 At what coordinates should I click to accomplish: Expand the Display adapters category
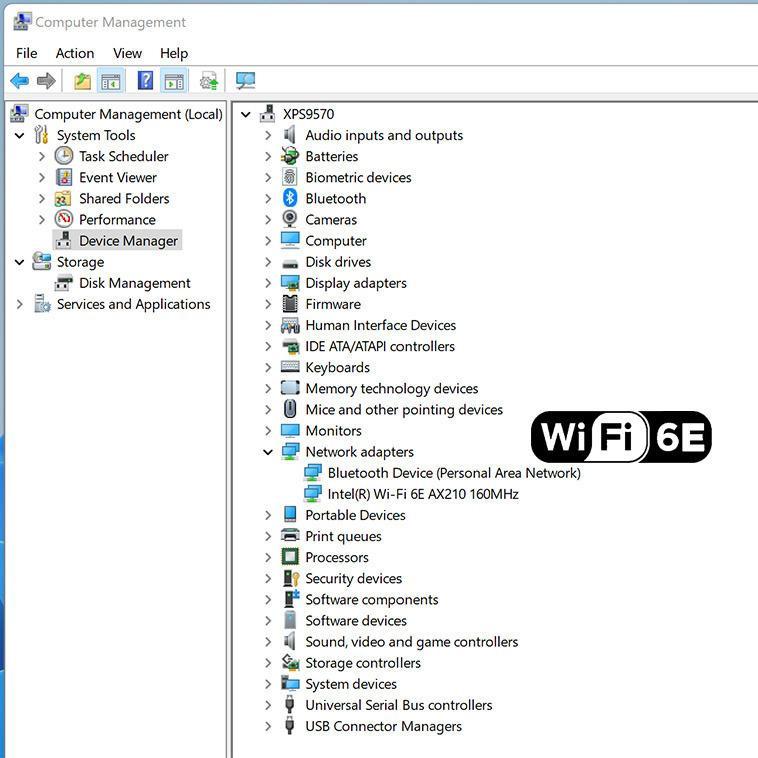[268, 283]
